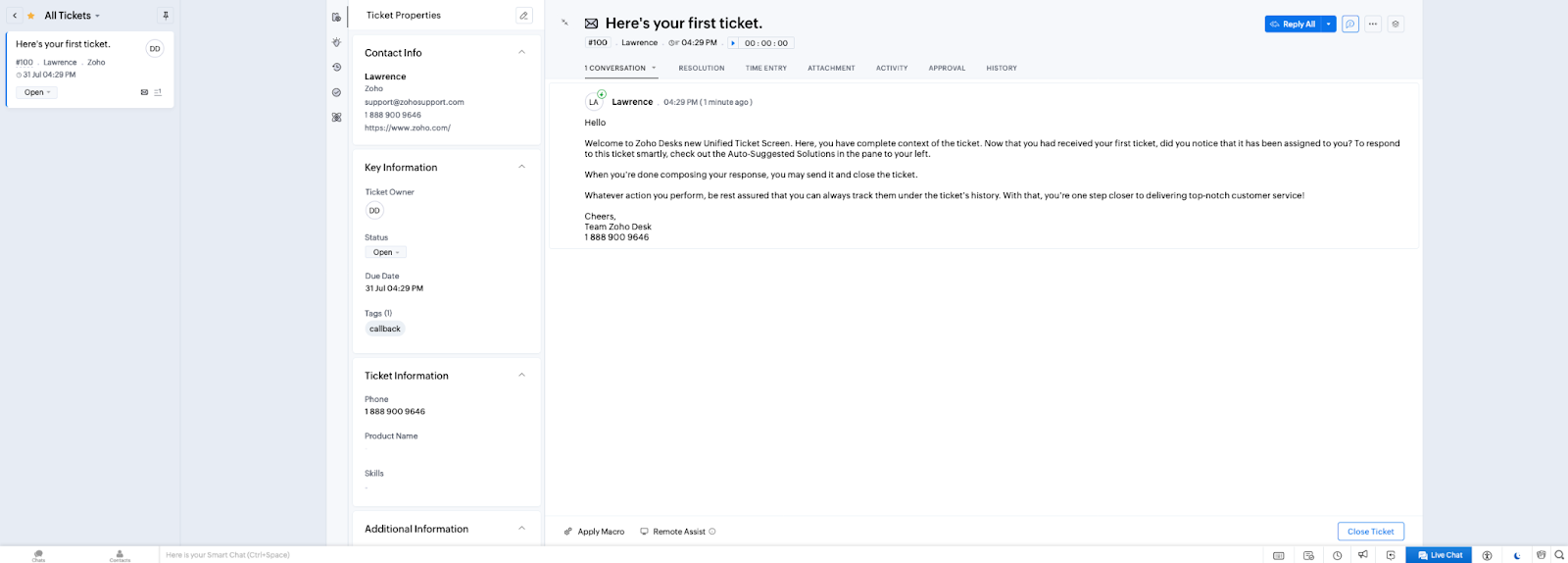
Task: Open the ticket history clock in sidebar
Action: coord(336,68)
